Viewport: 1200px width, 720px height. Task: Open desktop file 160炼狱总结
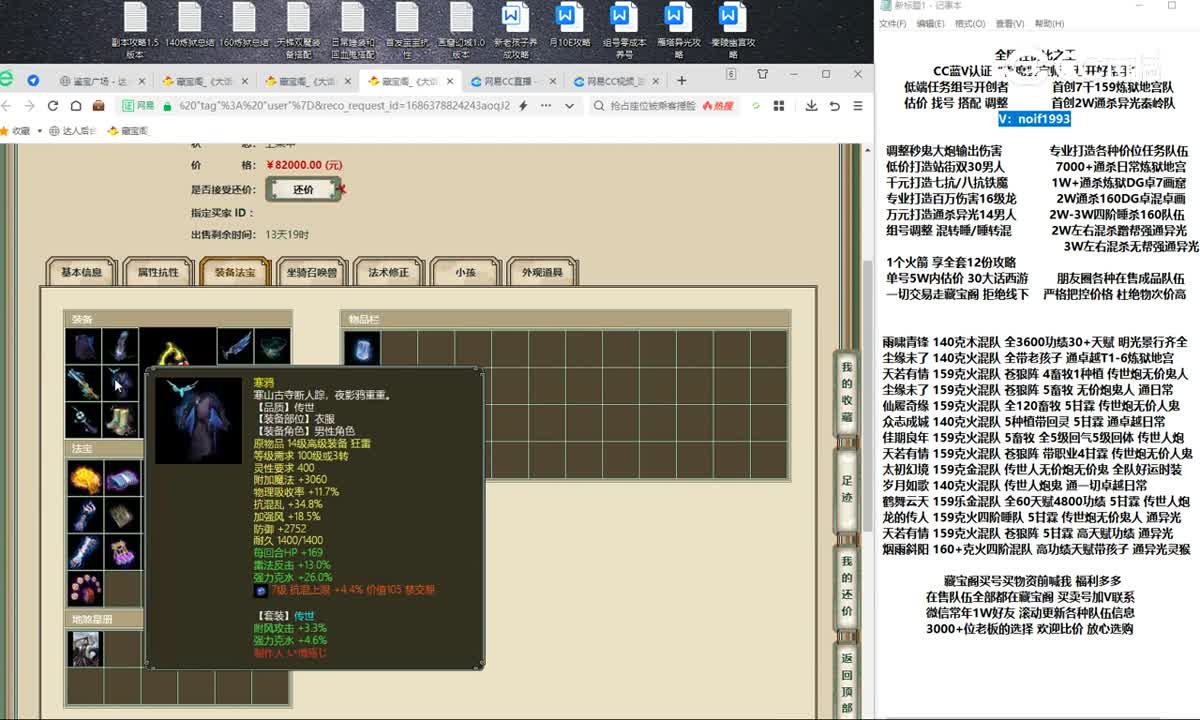click(x=244, y=25)
